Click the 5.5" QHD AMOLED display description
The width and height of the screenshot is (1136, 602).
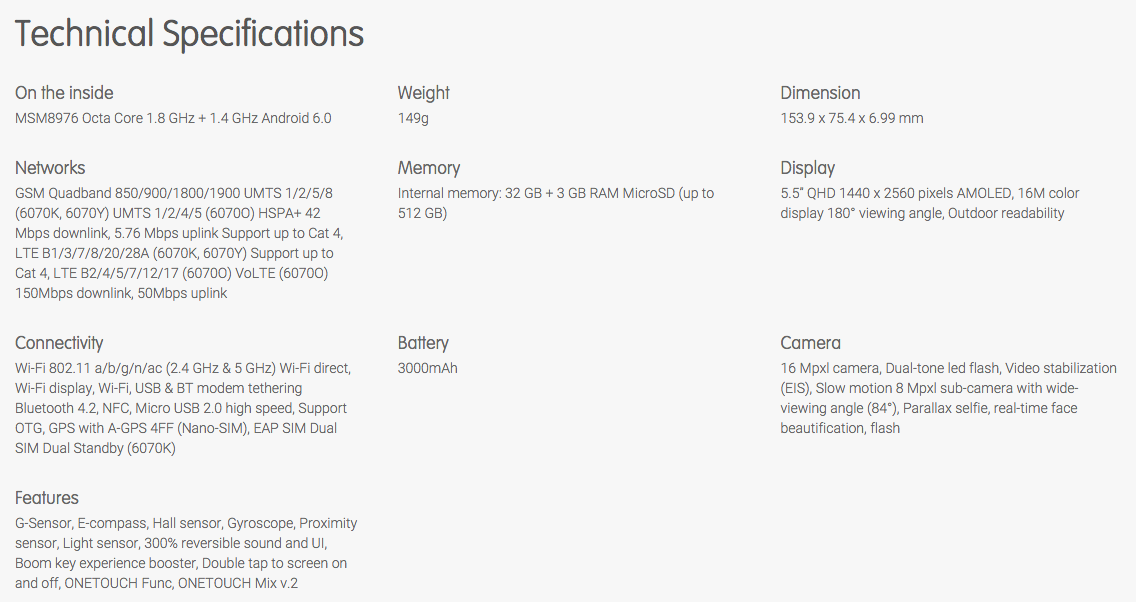coord(929,203)
